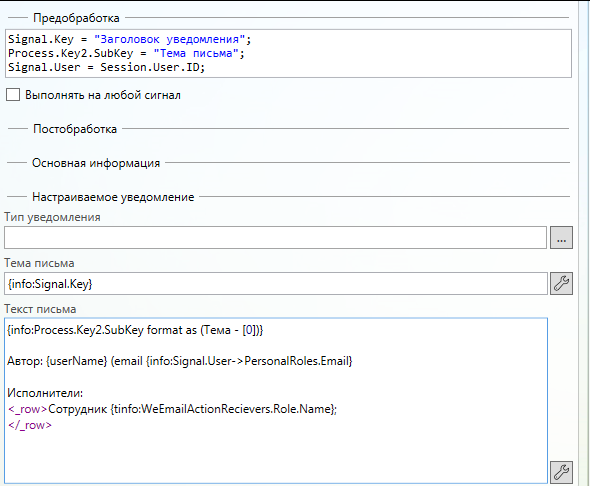This screenshot has width=590, height=486.
Task: Collapse the Предобработка section header
Action: point(76,18)
